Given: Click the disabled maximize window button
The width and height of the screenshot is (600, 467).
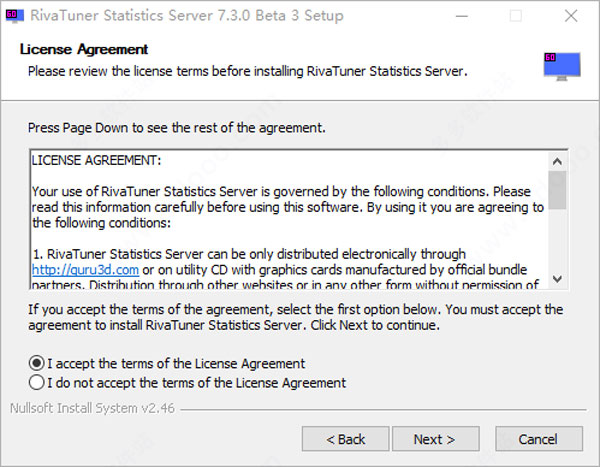Looking at the screenshot, I should (515, 16).
